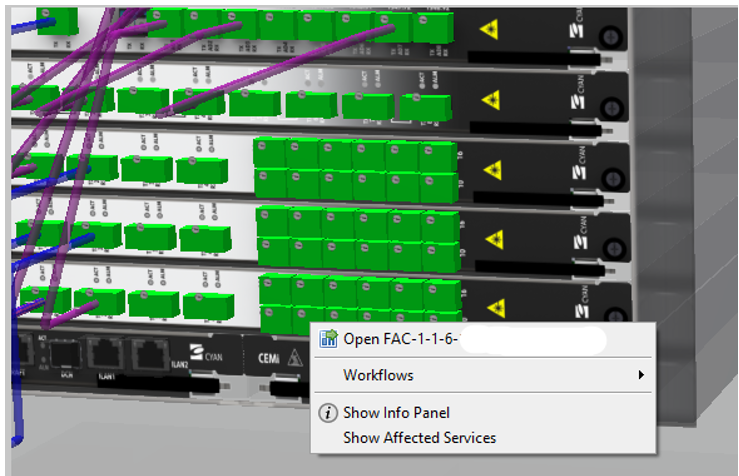Select the ILAN1 Ethernet port
The height and width of the screenshot is (476, 739).
[x=105, y=354]
